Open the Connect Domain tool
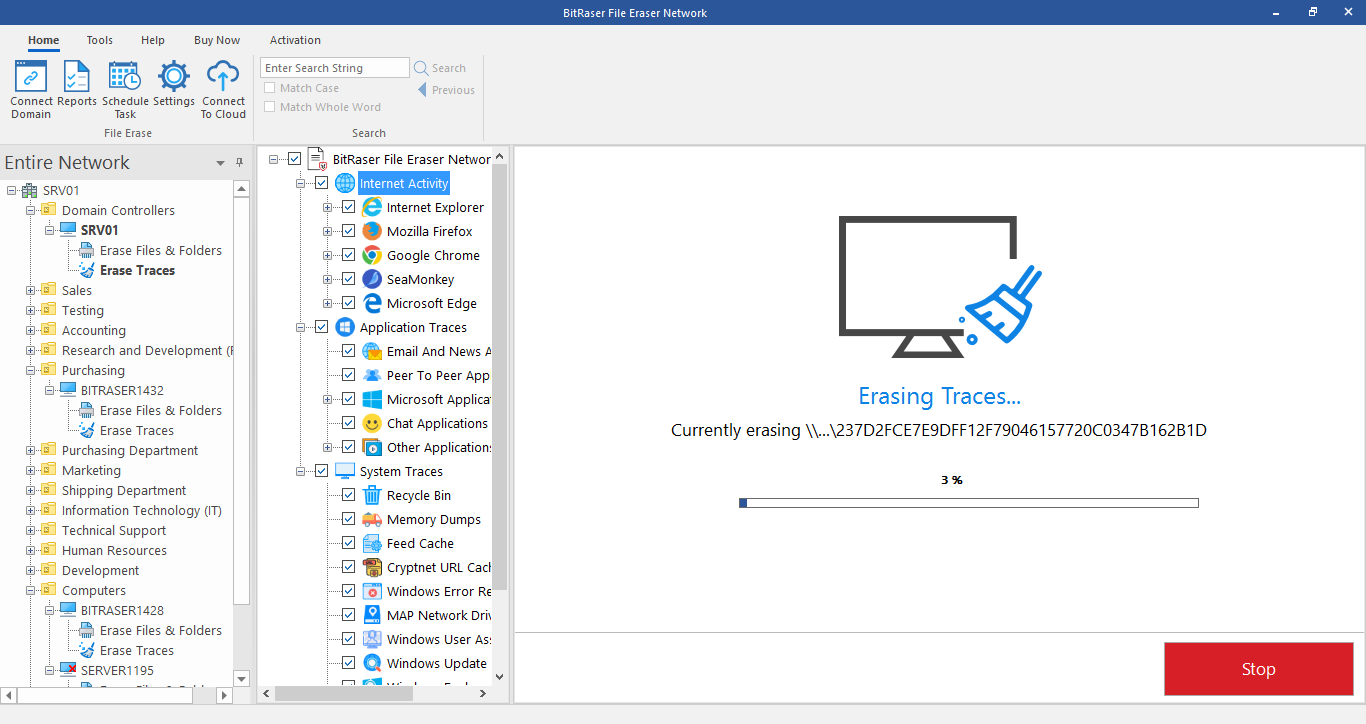 click(x=31, y=89)
